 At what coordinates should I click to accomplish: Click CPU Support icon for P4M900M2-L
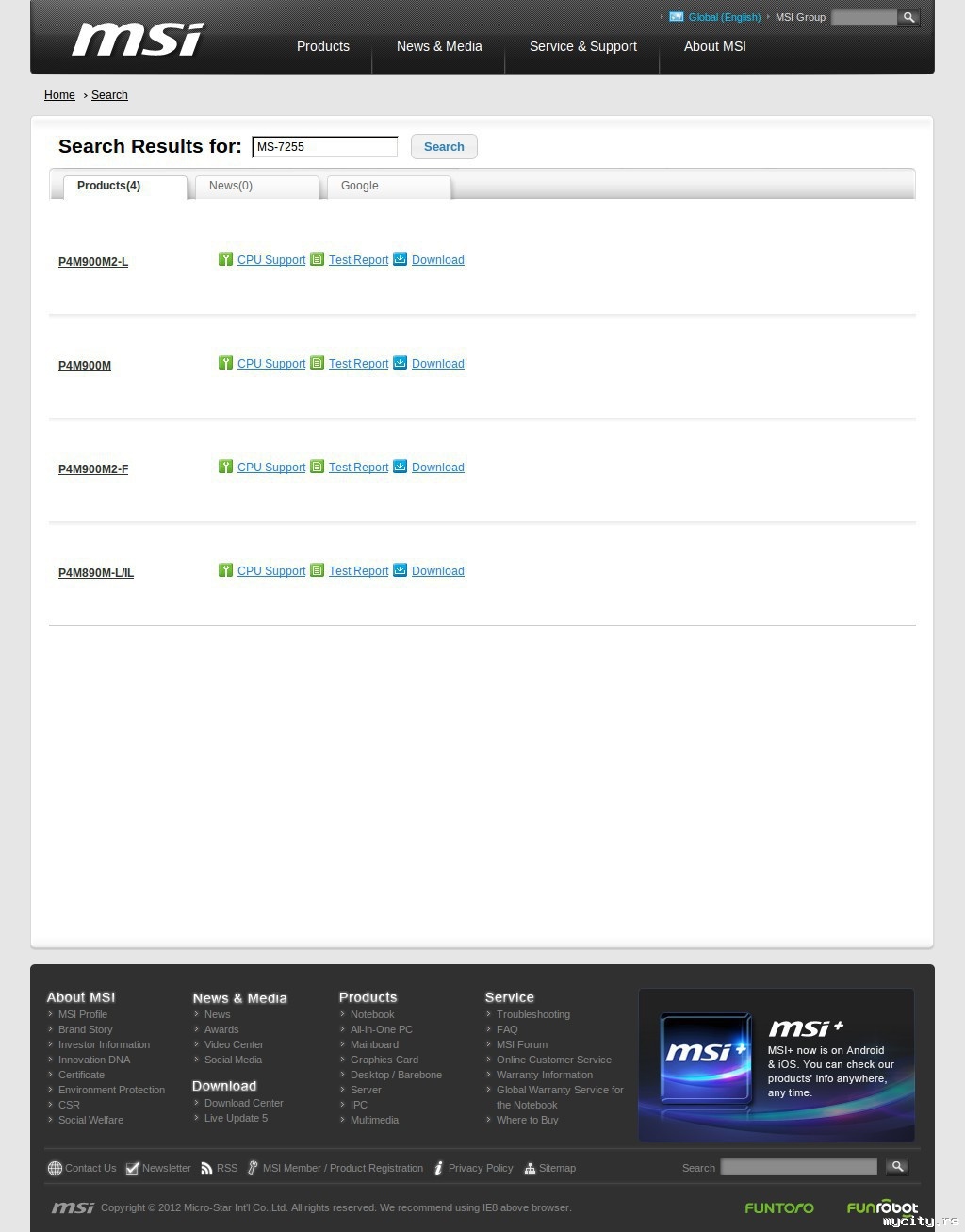(225, 259)
